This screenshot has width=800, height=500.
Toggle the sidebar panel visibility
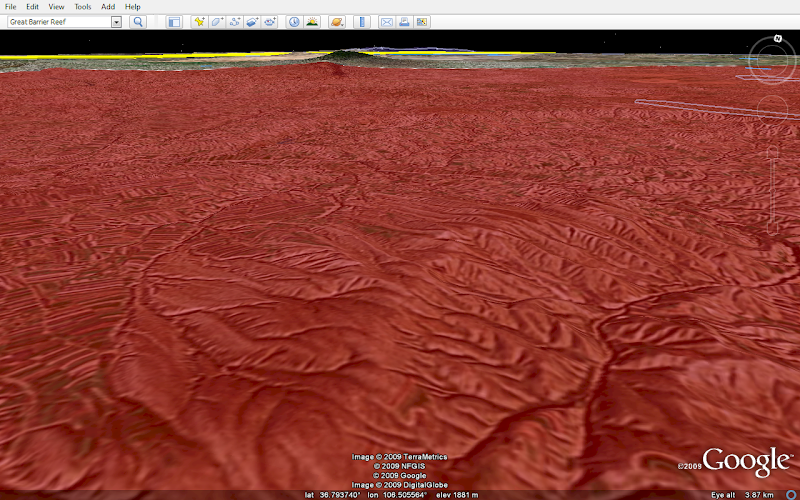coord(174,22)
